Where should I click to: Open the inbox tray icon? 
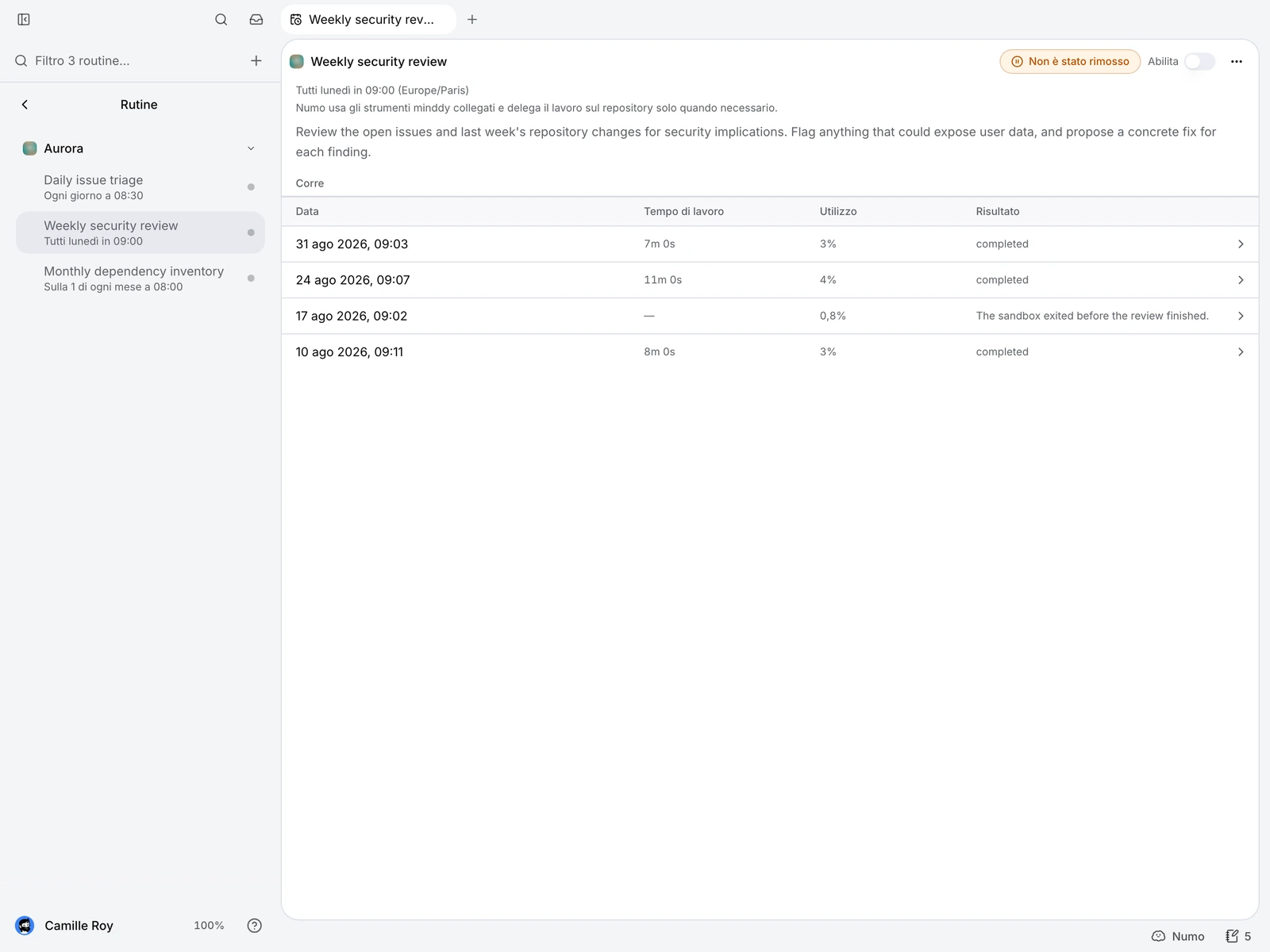pyautogui.click(x=256, y=19)
